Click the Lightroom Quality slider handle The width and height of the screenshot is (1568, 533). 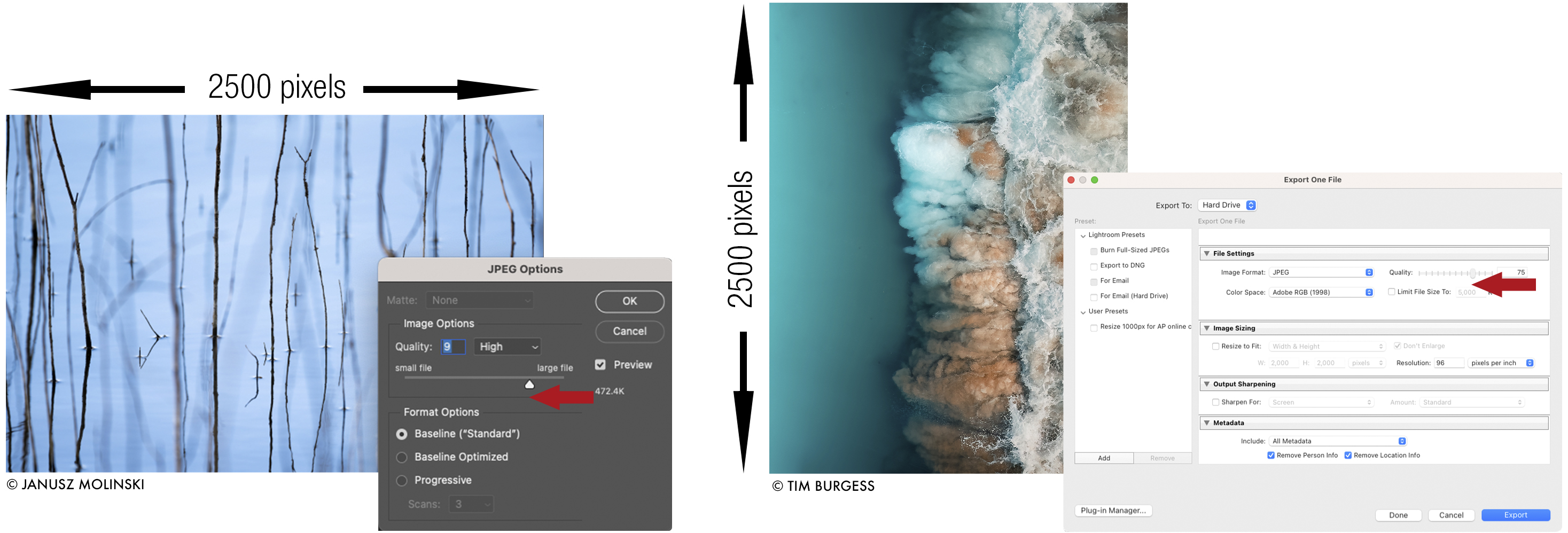click(x=1472, y=273)
